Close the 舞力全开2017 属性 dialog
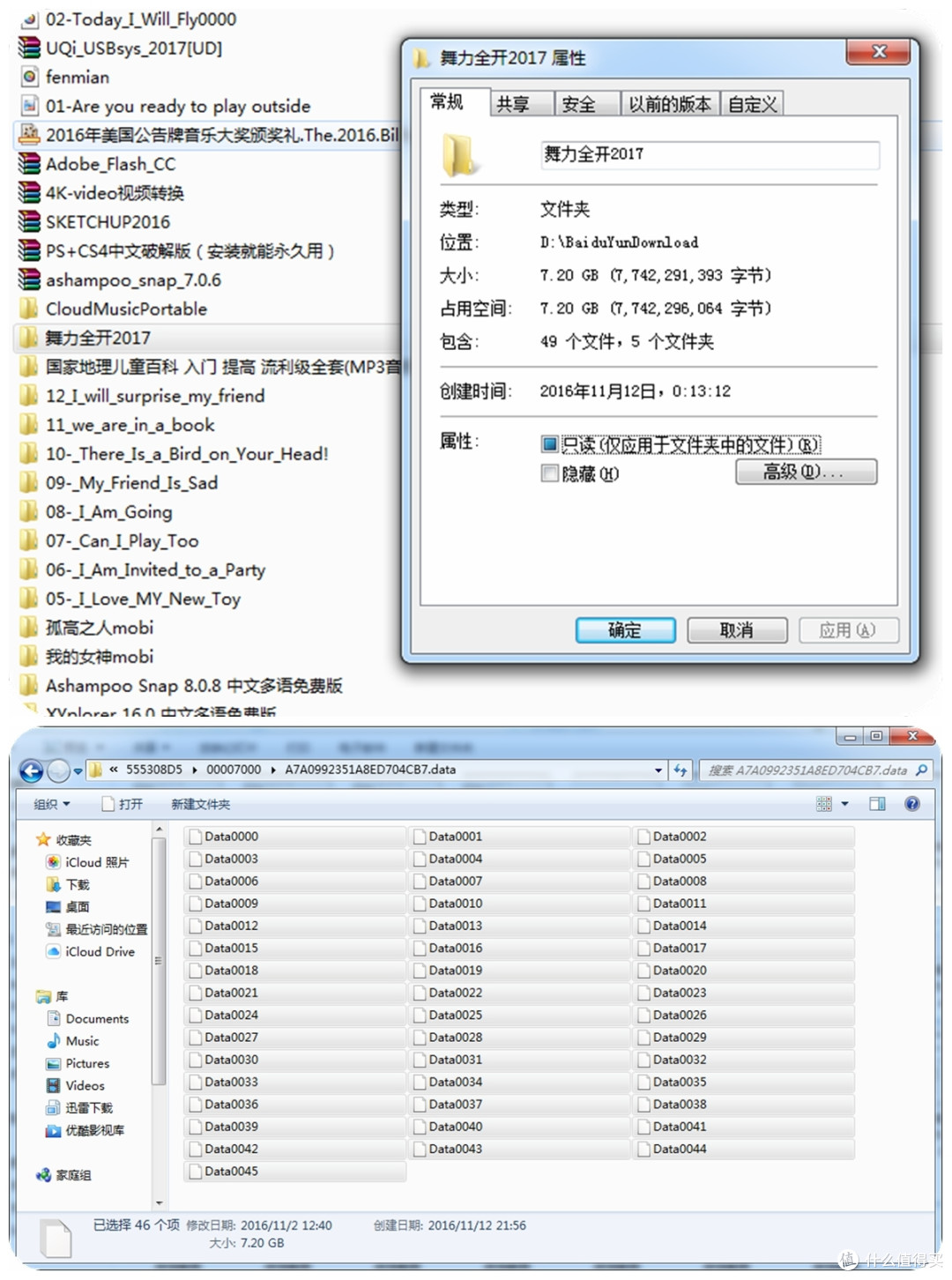 pyautogui.click(x=877, y=52)
